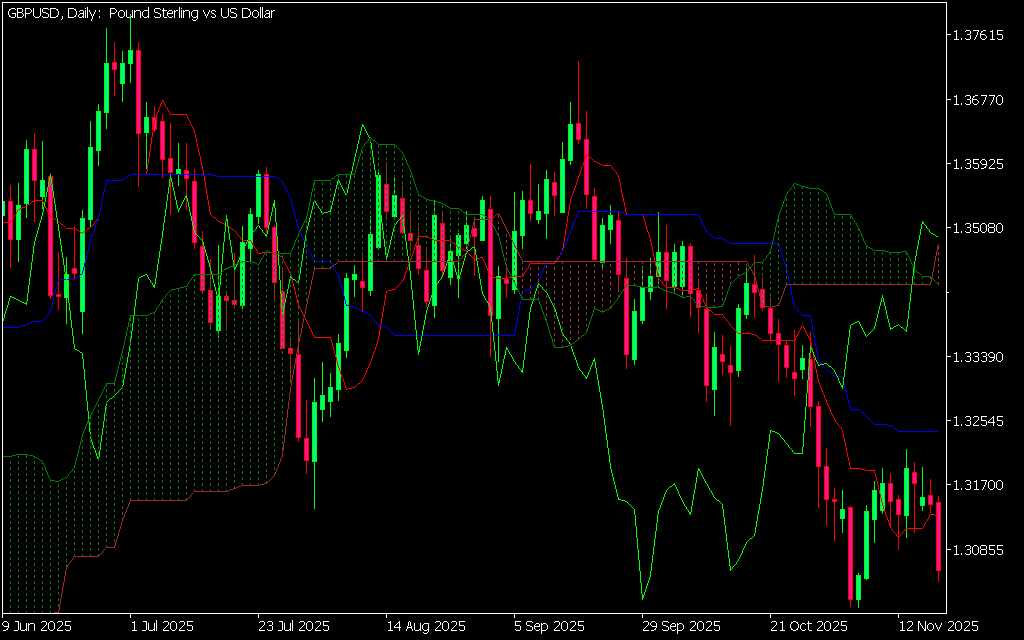Click the 23 Jul 2025 date label
Viewport: 1024px width, 640px height.
pos(294,626)
